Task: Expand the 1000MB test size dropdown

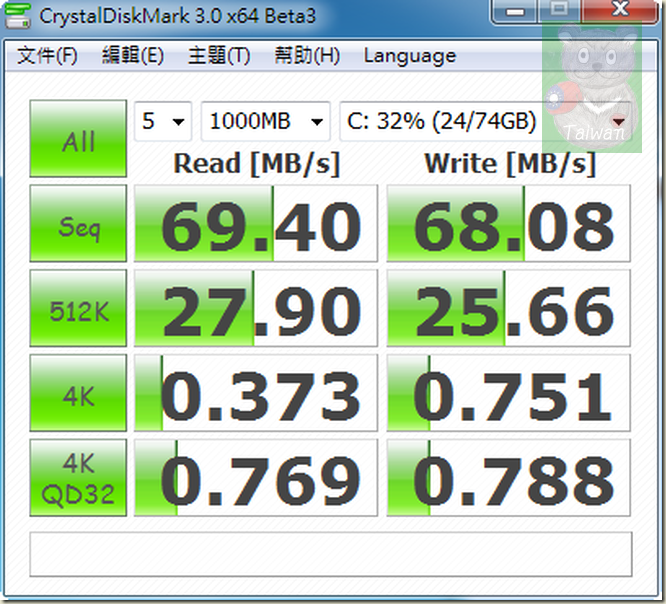Action: click(x=265, y=121)
